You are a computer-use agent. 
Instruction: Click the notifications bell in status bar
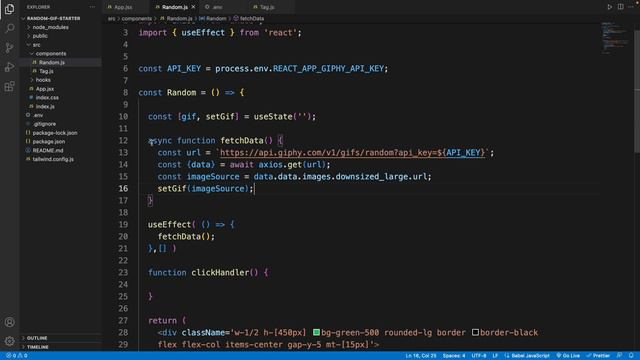[x=631, y=356]
